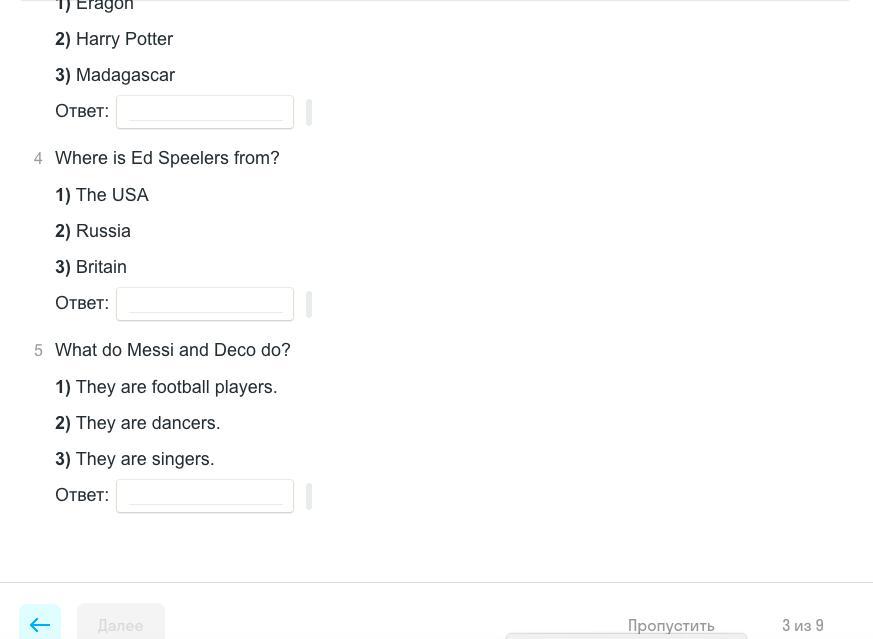Select 'They are football players.' option
The height and width of the screenshot is (639, 873).
(176, 387)
